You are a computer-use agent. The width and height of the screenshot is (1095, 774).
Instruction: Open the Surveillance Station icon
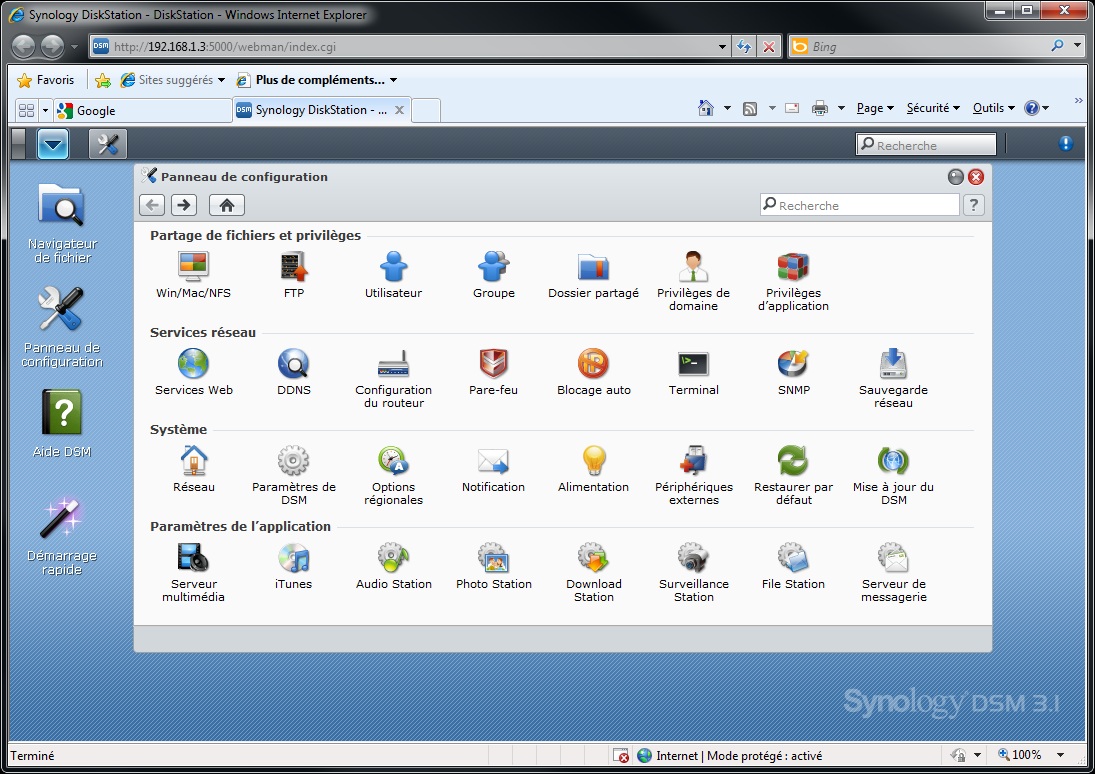(x=693, y=557)
